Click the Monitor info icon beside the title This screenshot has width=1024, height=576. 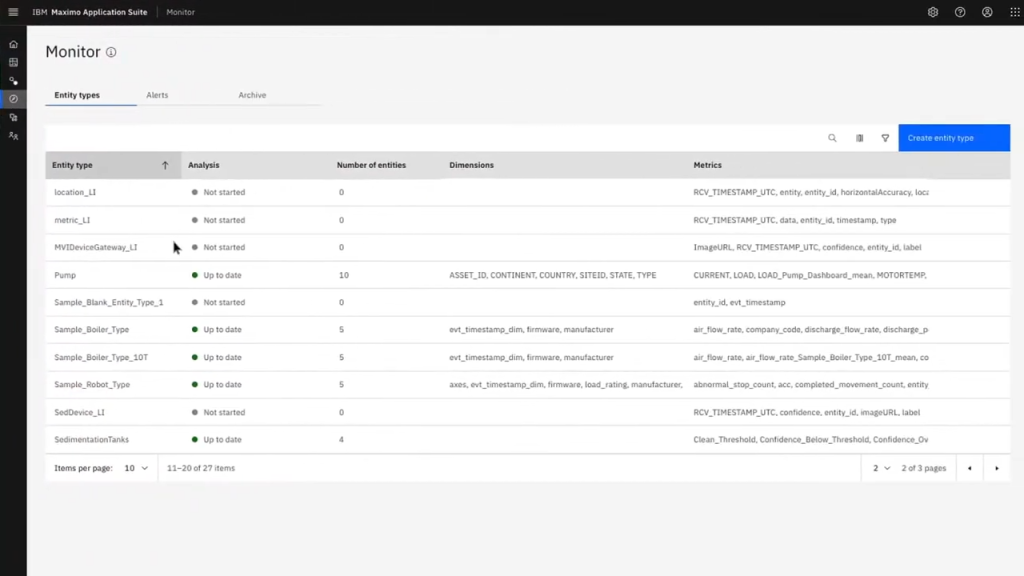pos(109,52)
